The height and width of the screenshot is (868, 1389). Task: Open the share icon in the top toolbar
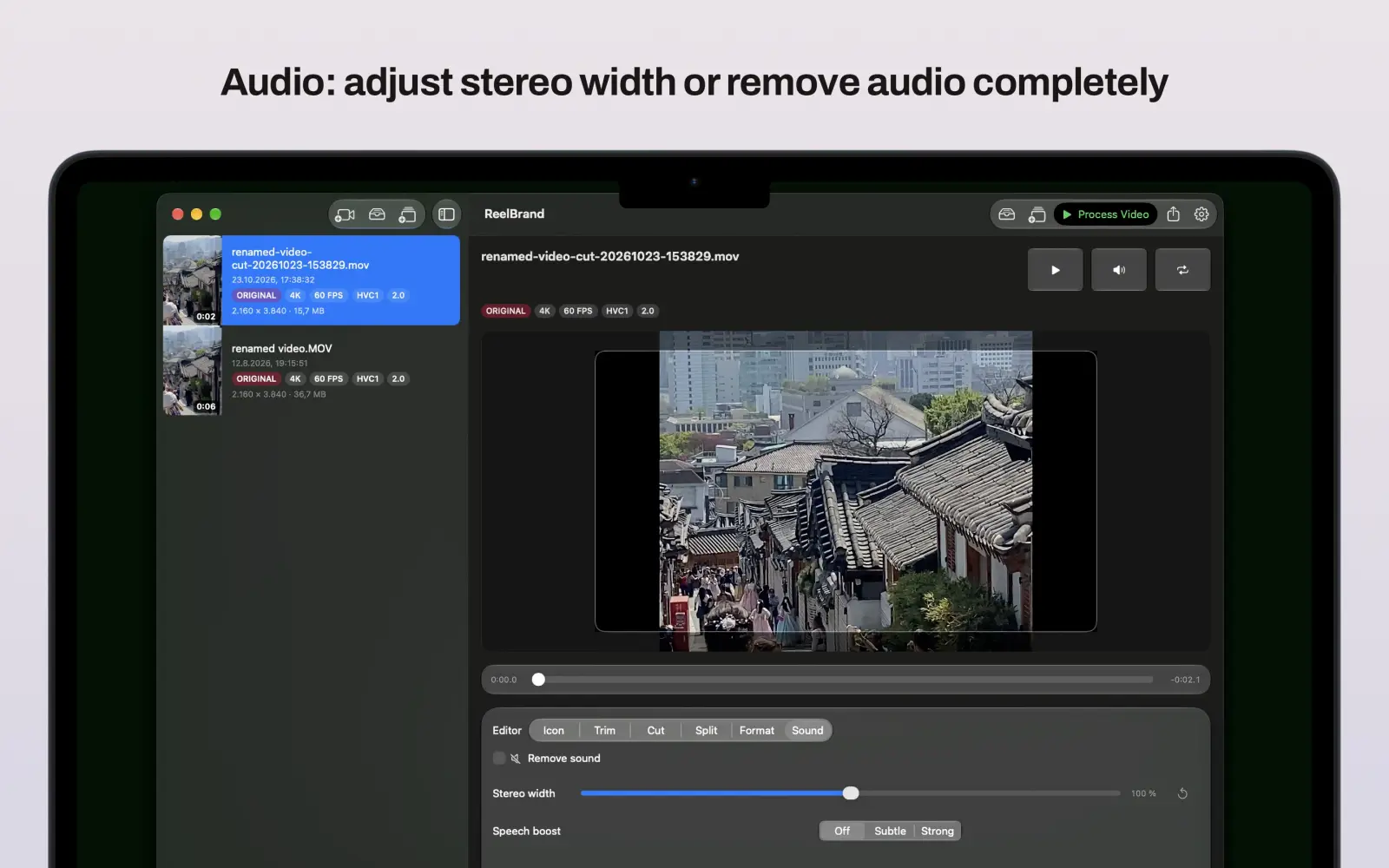click(1173, 214)
